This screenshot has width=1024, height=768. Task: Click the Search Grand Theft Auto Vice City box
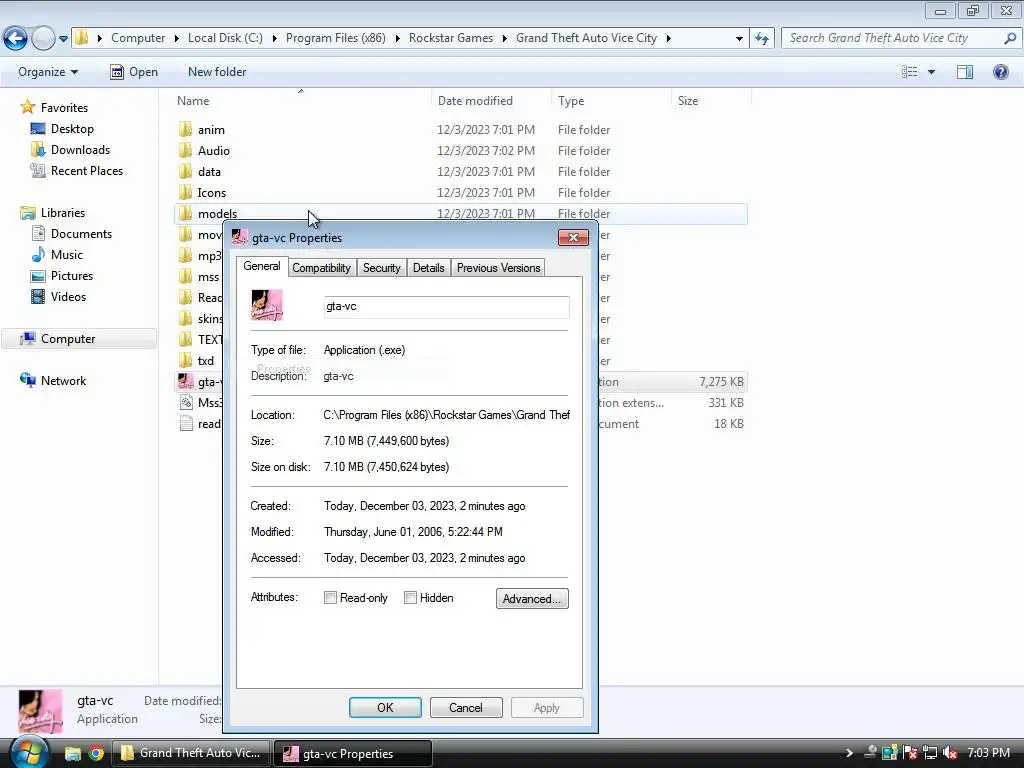pos(892,38)
